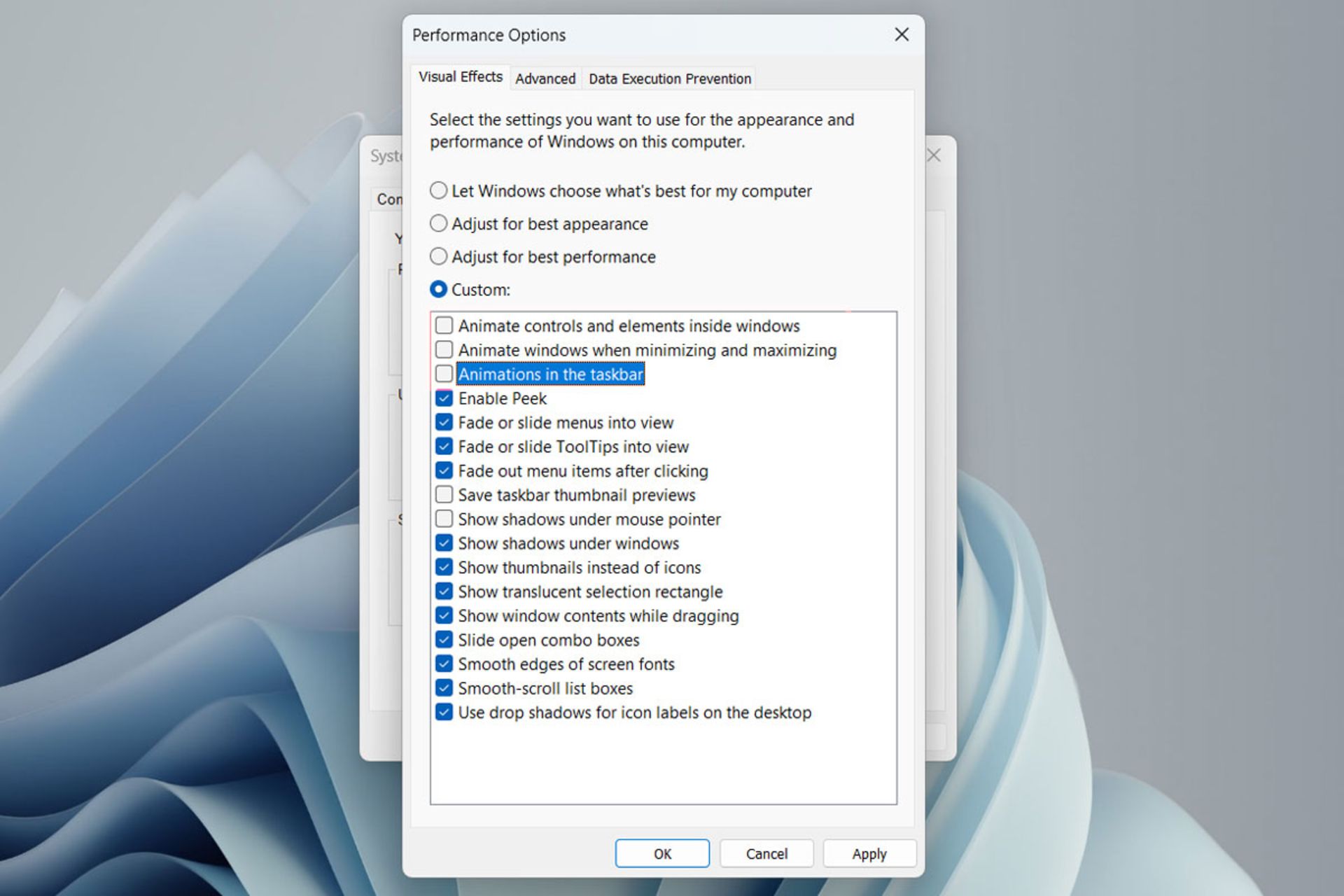Toggle Show shadows under mouse pointer
Viewport: 1344px width, 896px height.
click(x=444, y=518)
